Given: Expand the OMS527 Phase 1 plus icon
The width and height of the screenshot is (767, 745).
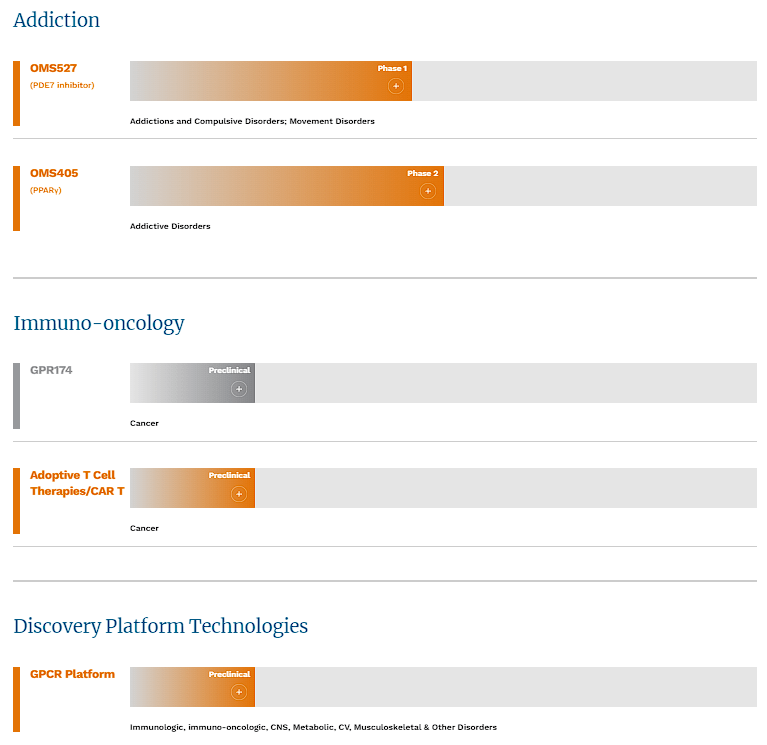Looking at the screenshot, I should pyautogui.click(x=396, y=86).
